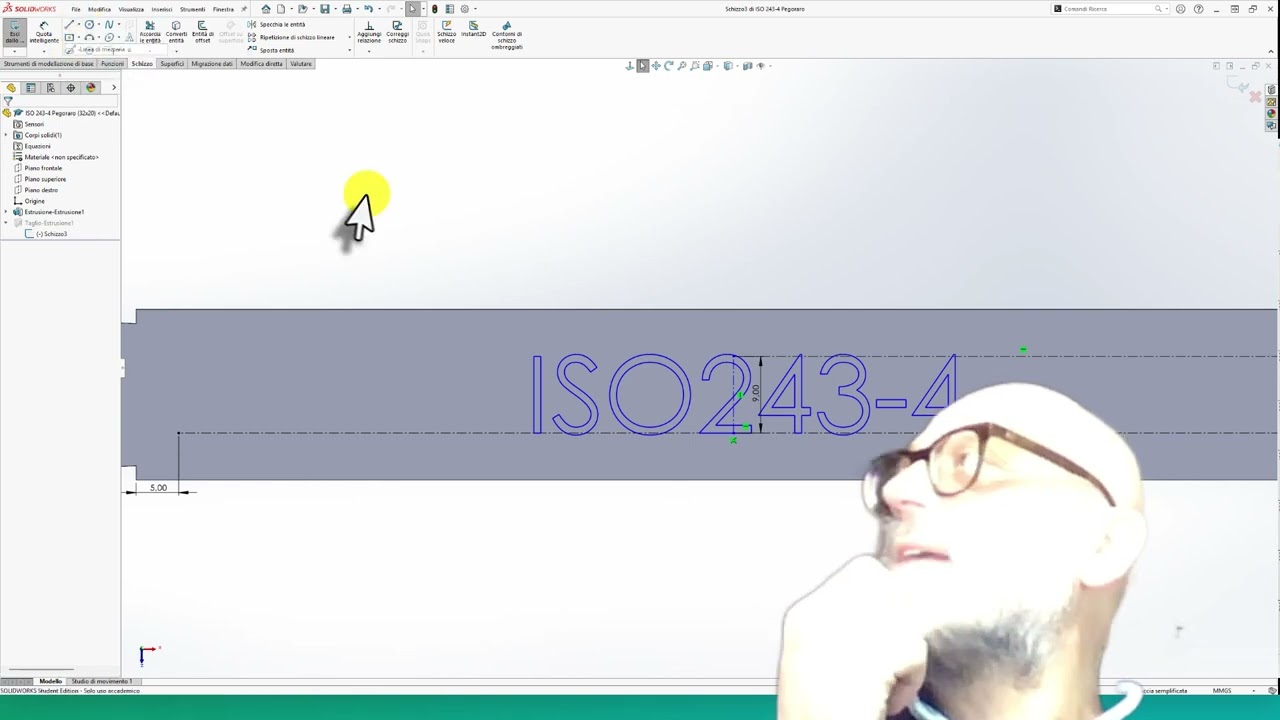Expand the Corpi solidi(1) tree node
The image size is (1280, 720).
tap(6, 135)
